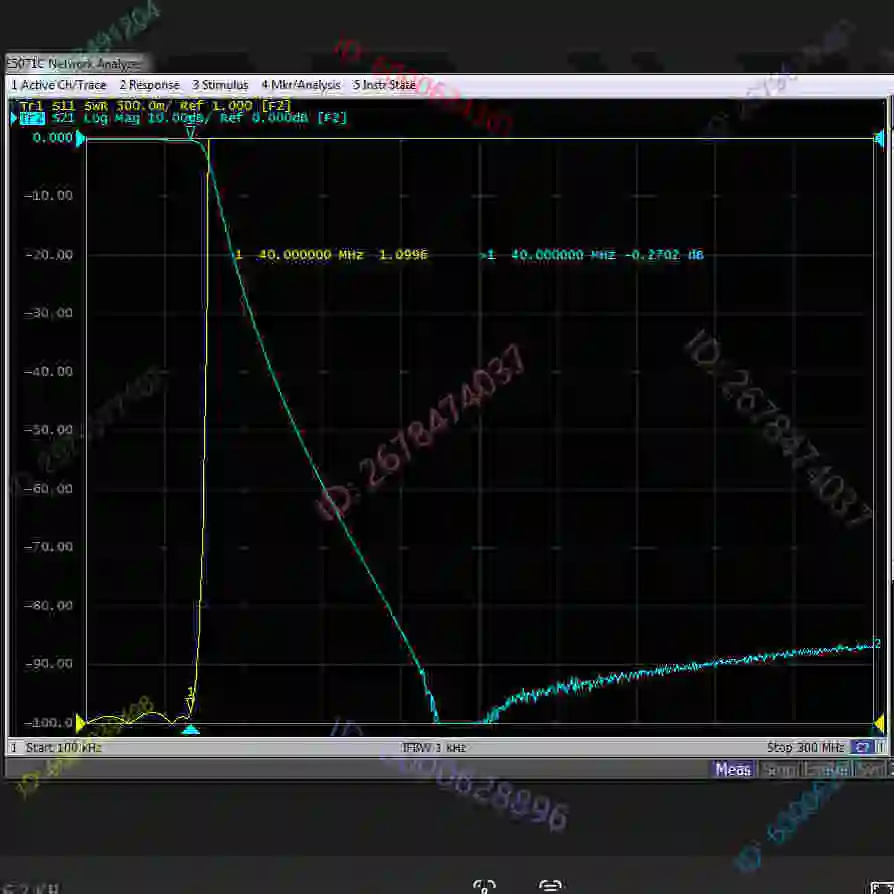Open the 3 Stimulus menu
The width and height of the screenshot is (894, 894).
click(x=220, y=85)
